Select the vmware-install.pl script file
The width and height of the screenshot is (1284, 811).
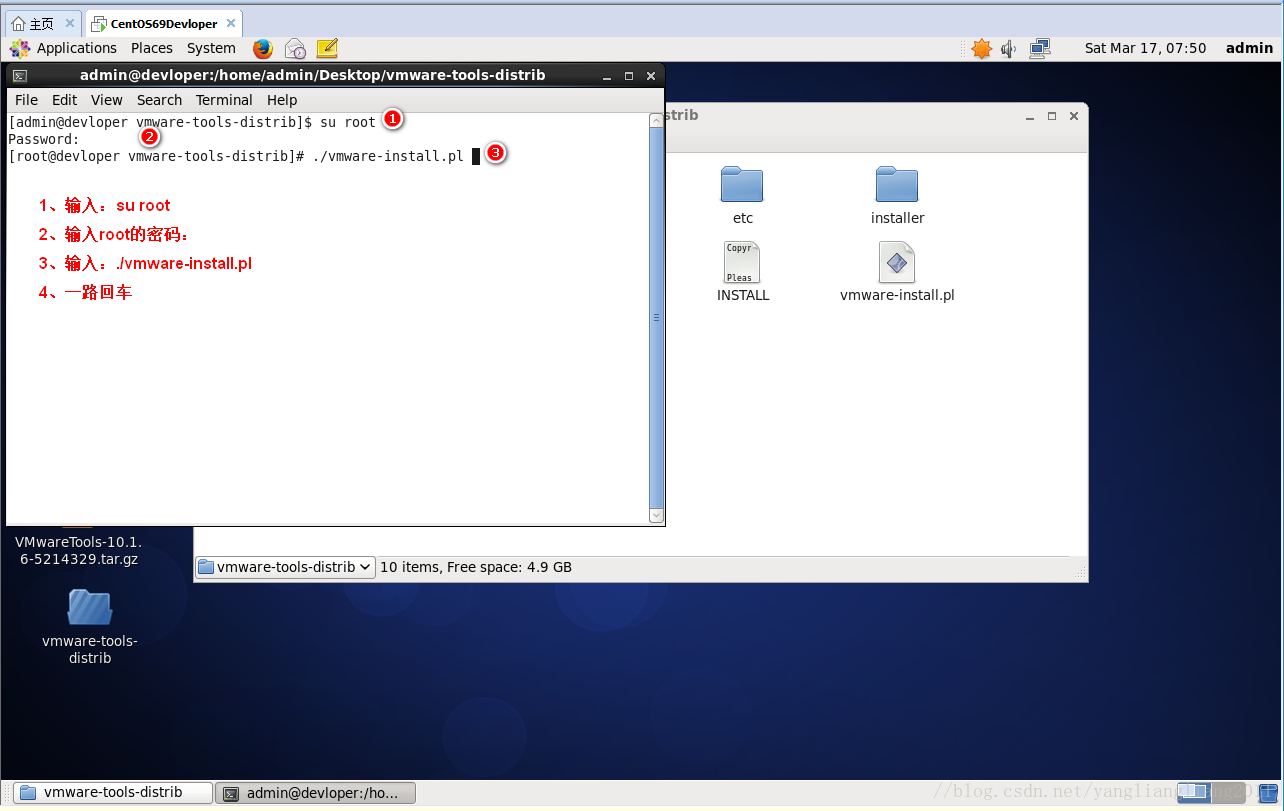(897, 271)
